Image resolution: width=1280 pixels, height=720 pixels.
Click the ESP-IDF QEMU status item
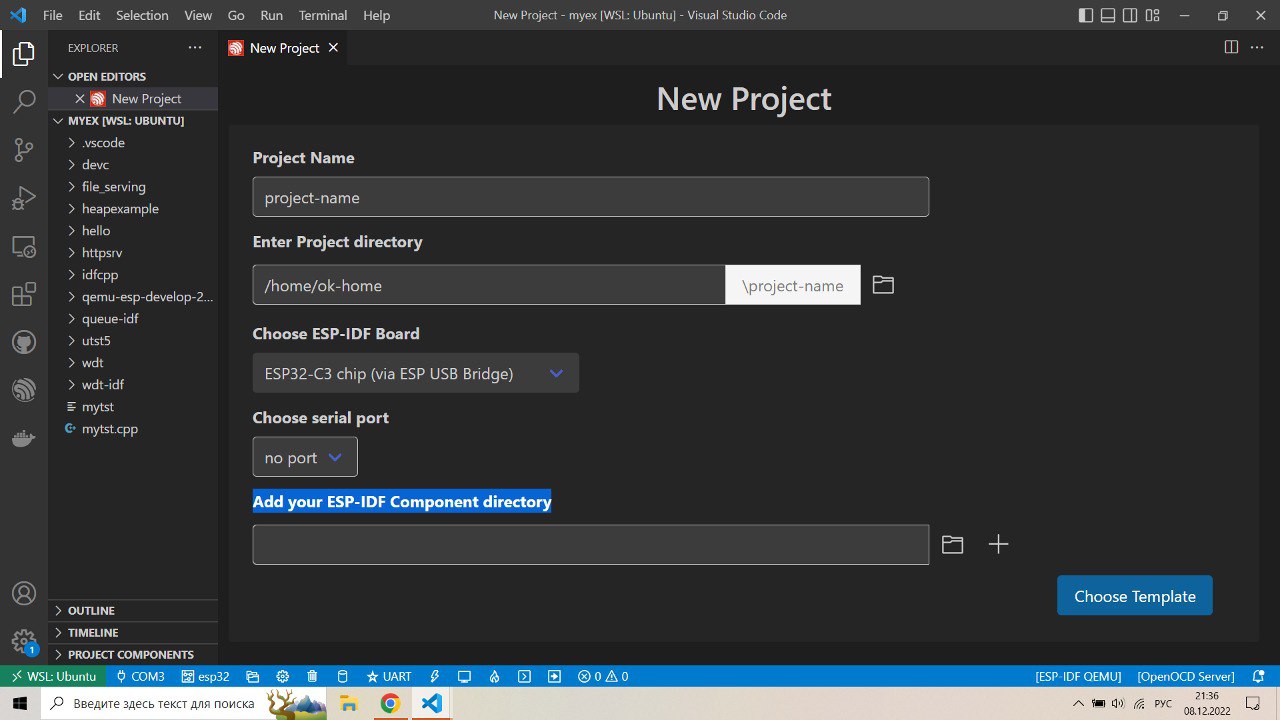(x=1078, y=676)
